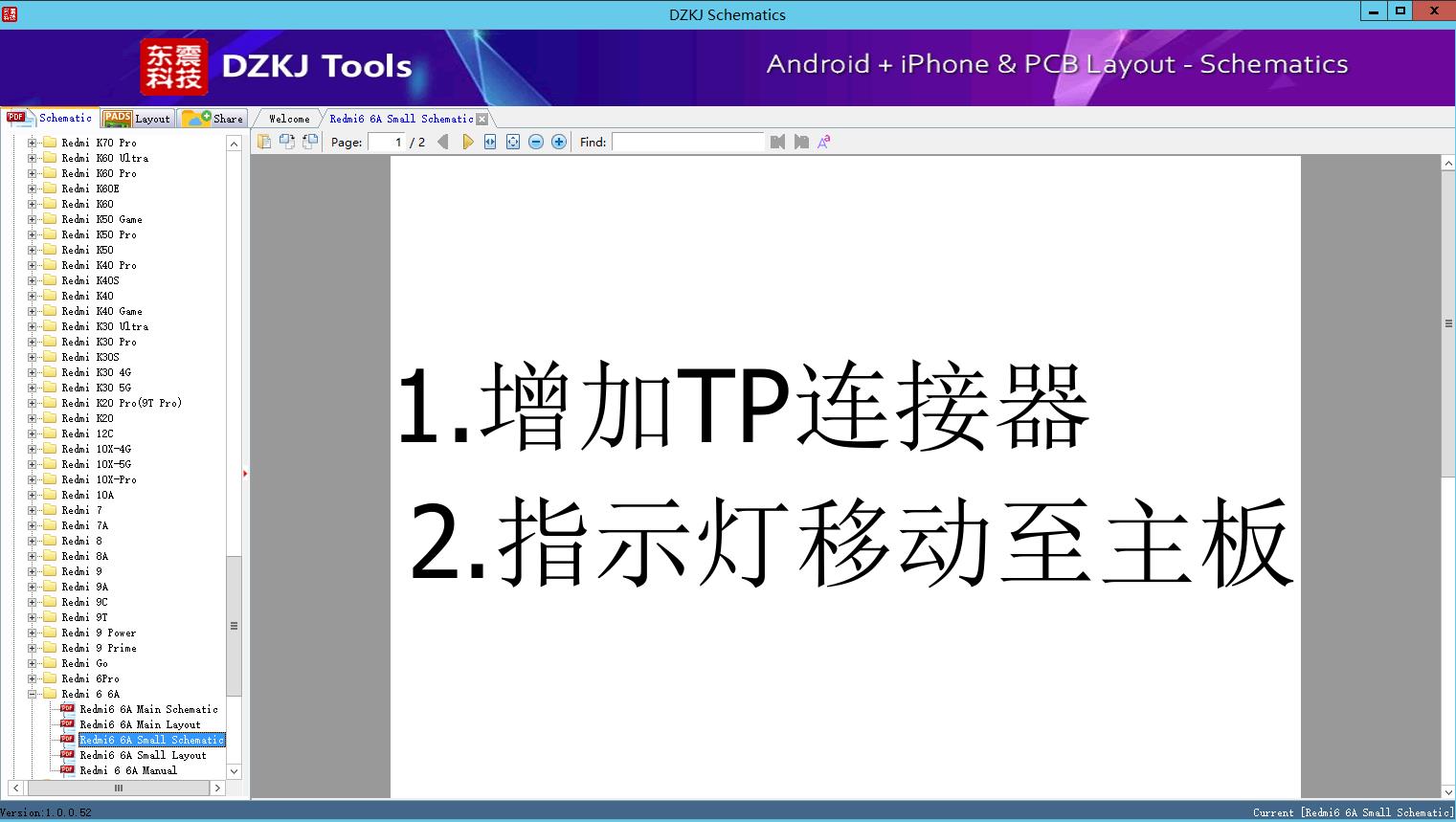This screenshot has height=822, width=1456.
Task: Select Redmi K60E in the tree
Action: click(91, 189)
